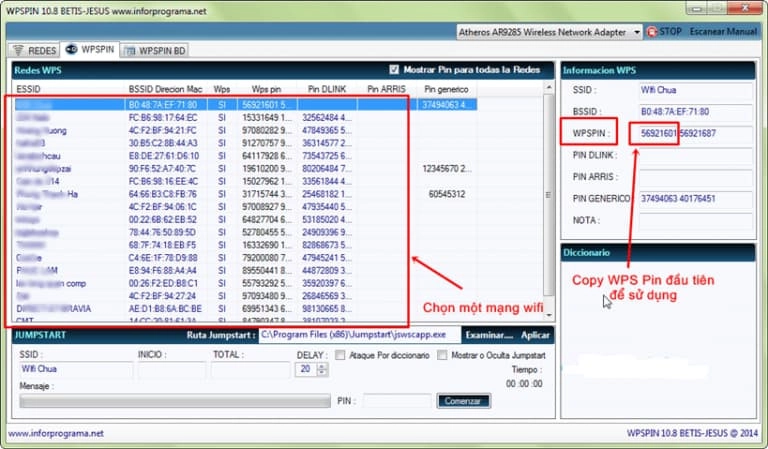Click the DELAY spinner arrows
The image size is (768, 449).
322,370
